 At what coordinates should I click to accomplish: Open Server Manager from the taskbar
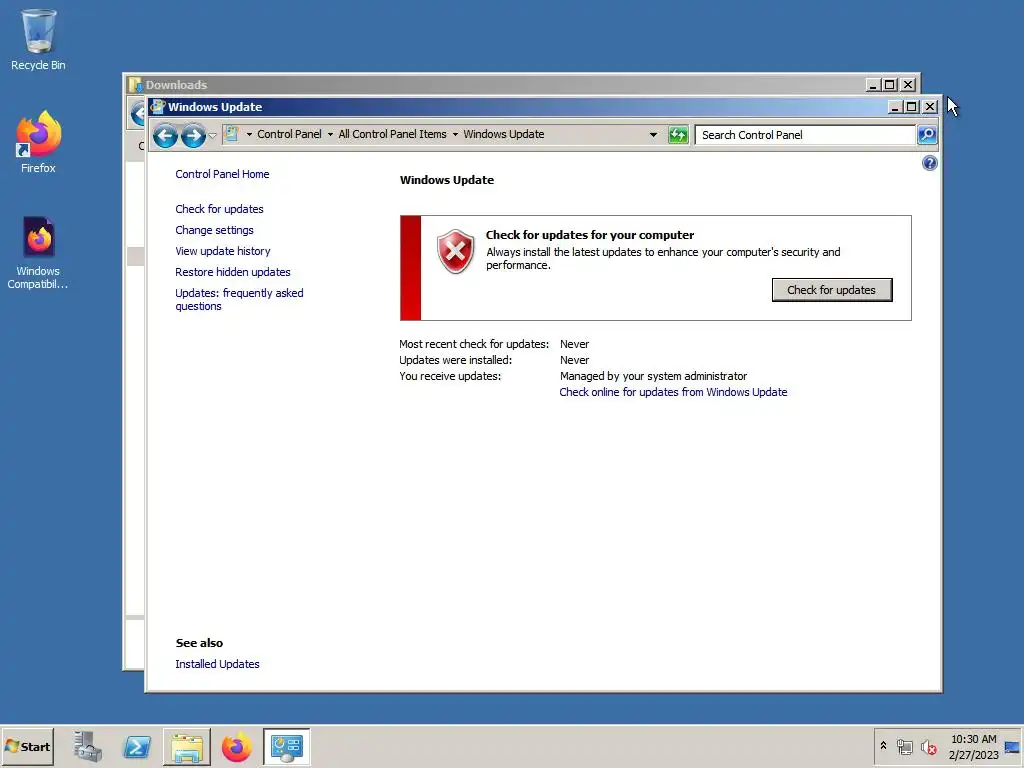(88, 746)
